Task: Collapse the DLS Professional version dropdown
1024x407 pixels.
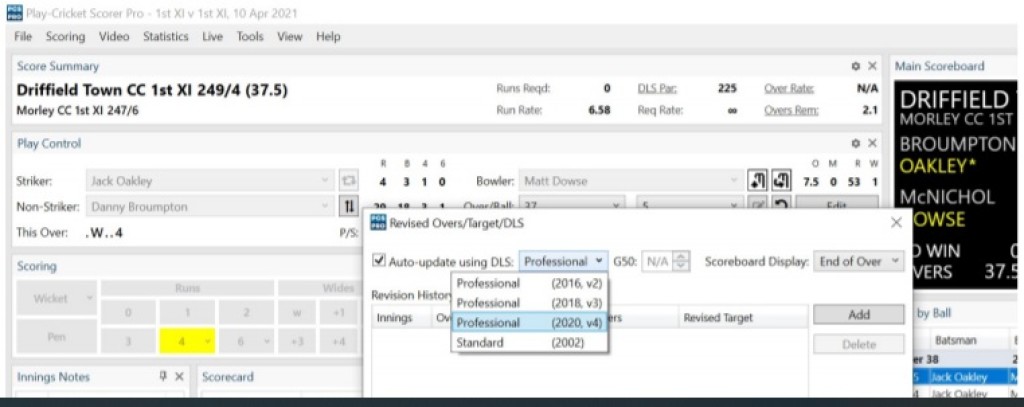Action: (x=564, y=261)
